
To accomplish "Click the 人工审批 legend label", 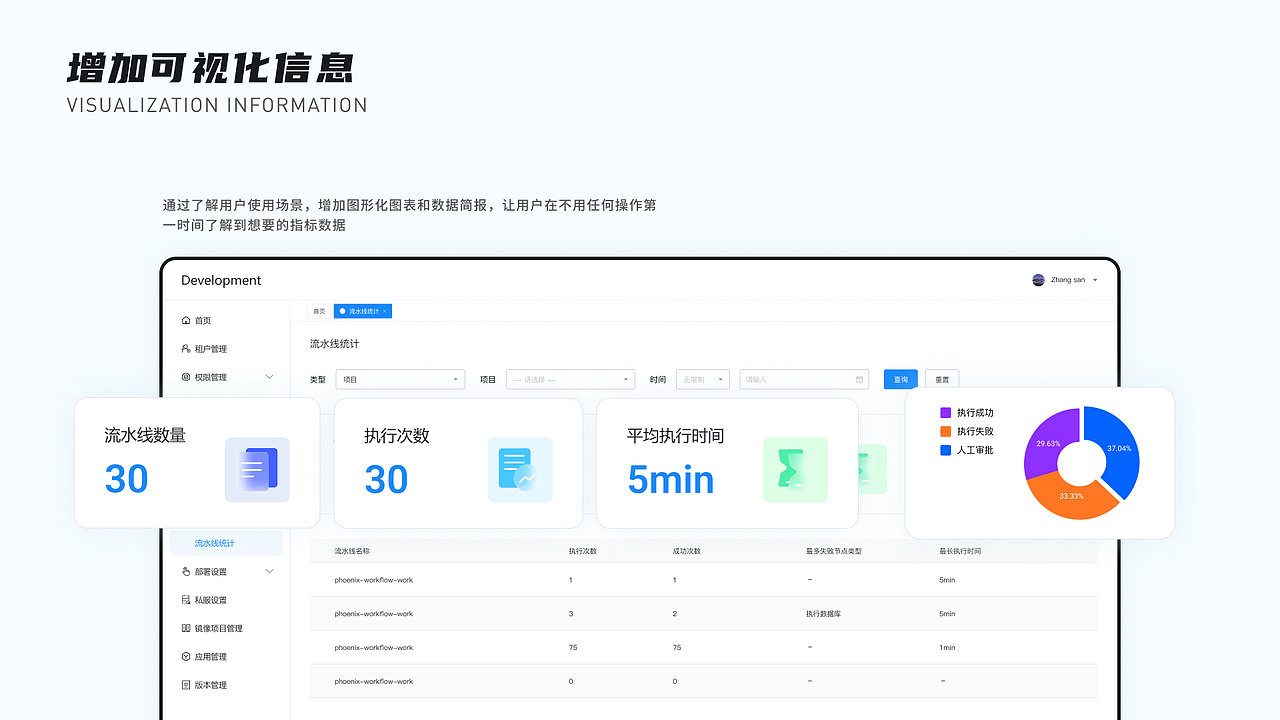I will pyautogui.click(x=975, y=451).
